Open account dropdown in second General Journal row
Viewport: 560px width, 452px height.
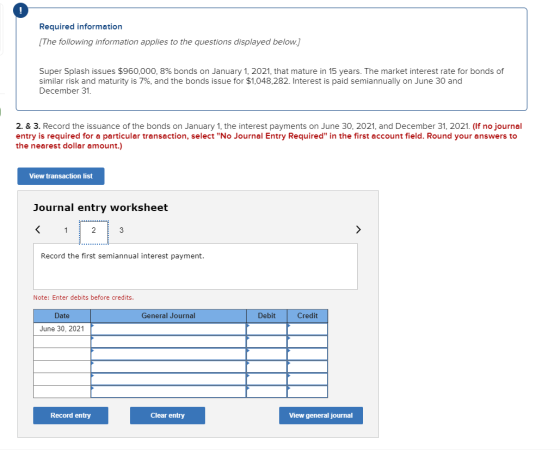(x=168, y=342)
